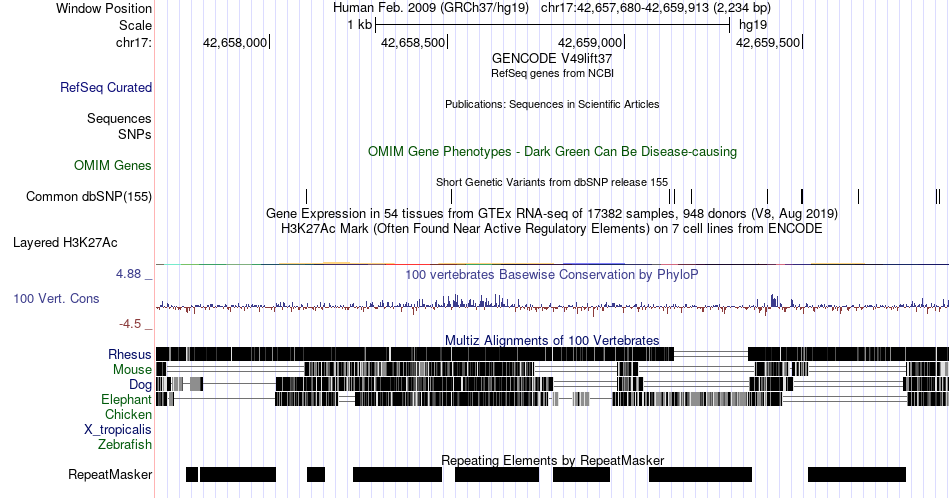The width and height of the screenshot is (950, 498).
Task: Click the 42,659,000 ruler position
Action: point(591,42)
